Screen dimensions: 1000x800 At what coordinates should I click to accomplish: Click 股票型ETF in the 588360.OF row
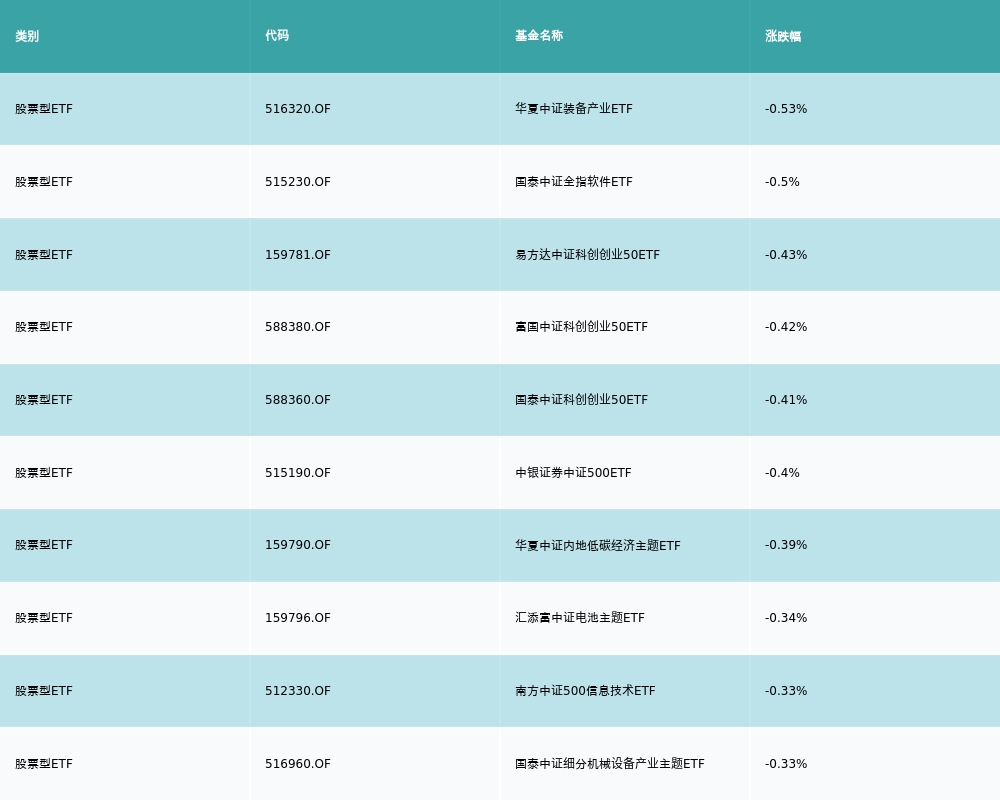(44, 400)
